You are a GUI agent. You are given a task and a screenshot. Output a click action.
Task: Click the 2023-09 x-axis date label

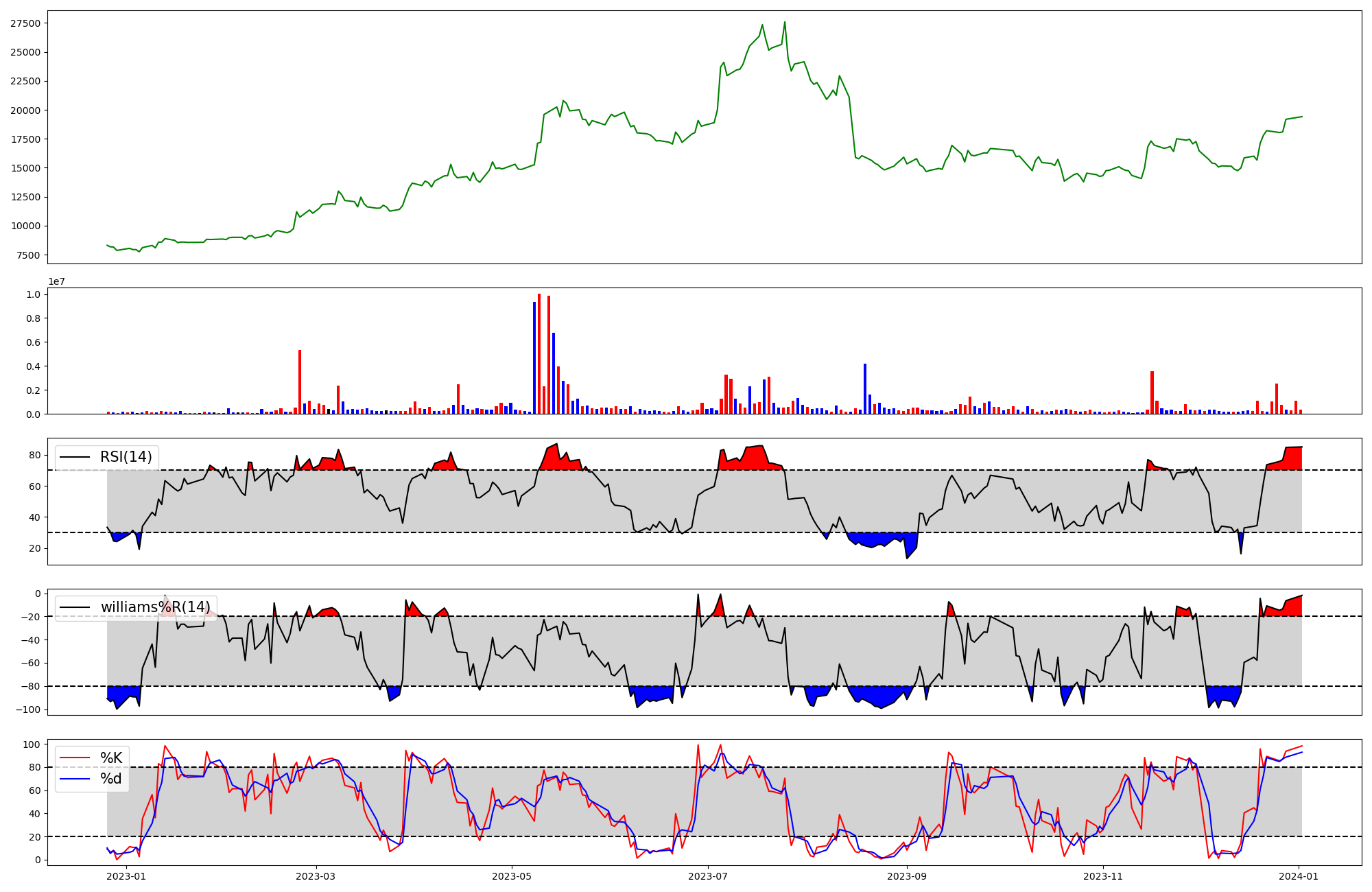click(x=907, y=876)
